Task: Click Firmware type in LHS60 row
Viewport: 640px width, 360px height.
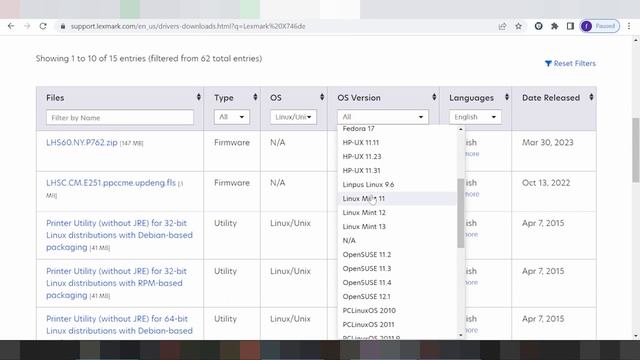Action: [x=232, y=142]
